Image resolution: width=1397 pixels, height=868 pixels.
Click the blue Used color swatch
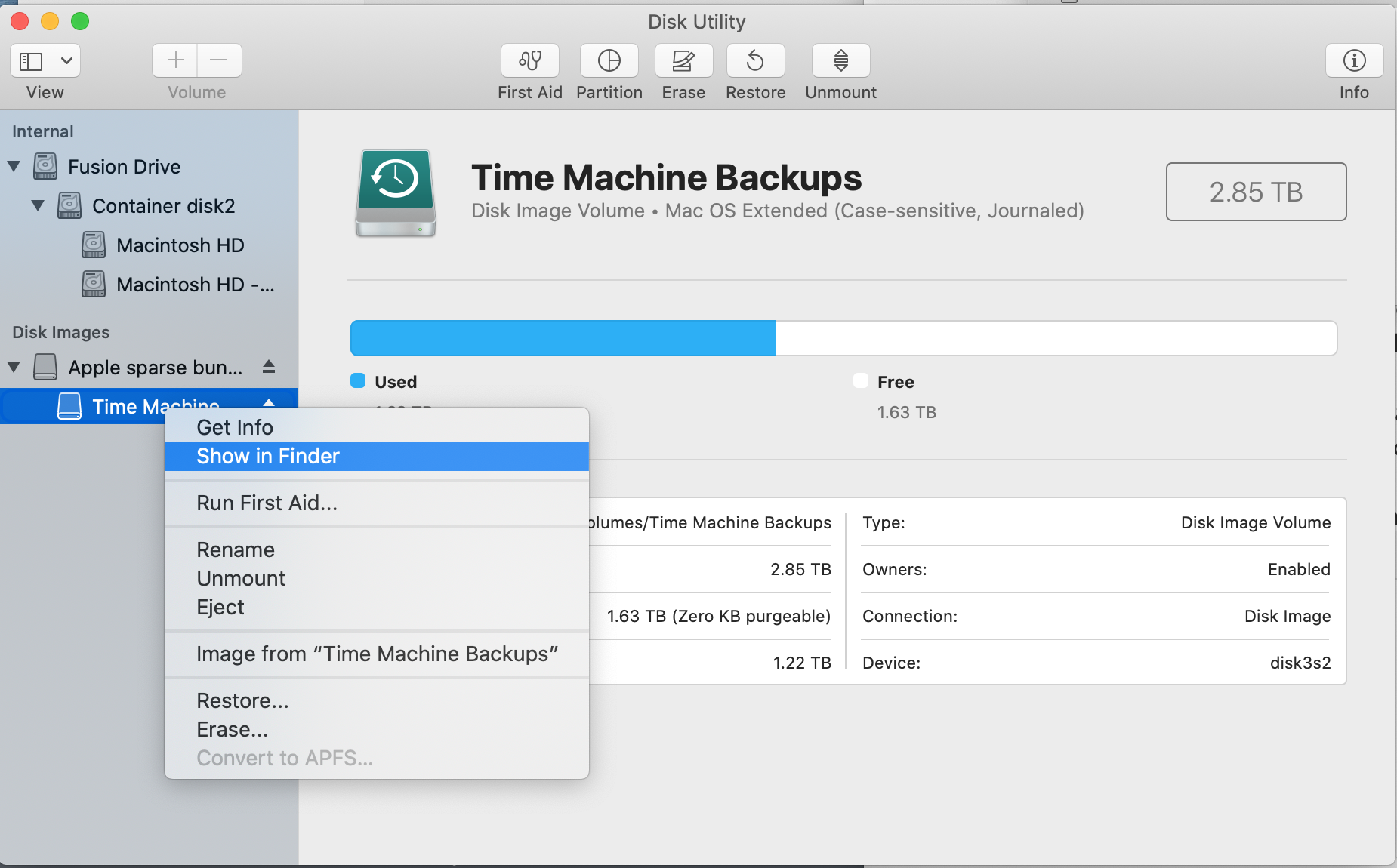coord(358,380)
